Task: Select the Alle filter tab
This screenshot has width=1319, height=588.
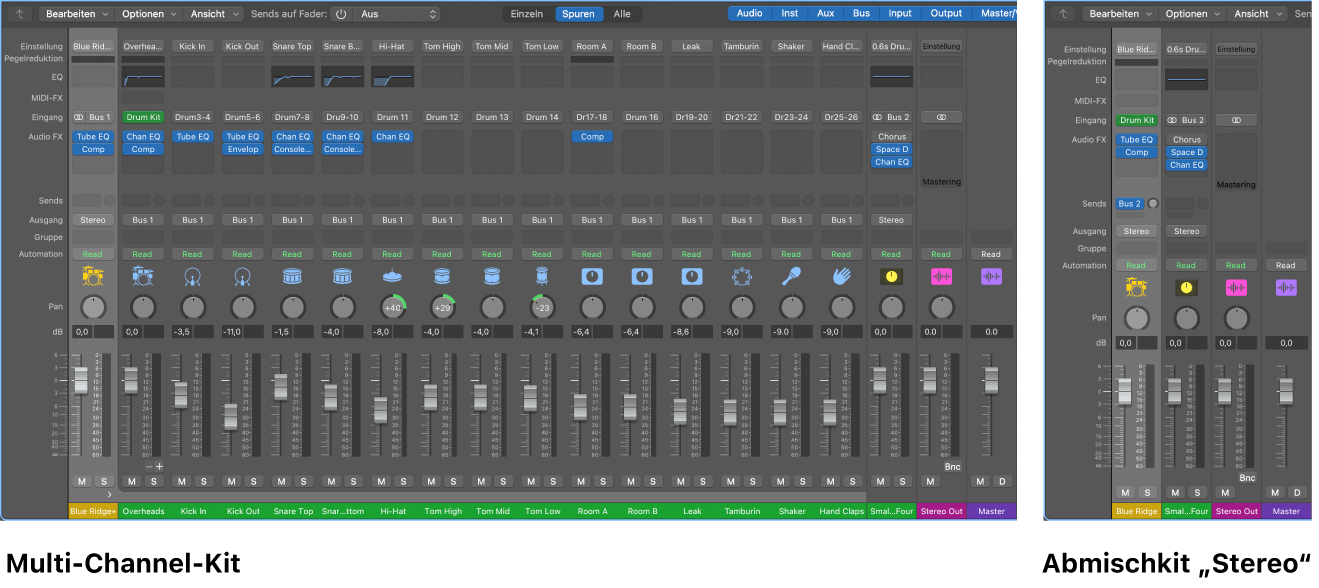Action: click(x=623, y=14)
